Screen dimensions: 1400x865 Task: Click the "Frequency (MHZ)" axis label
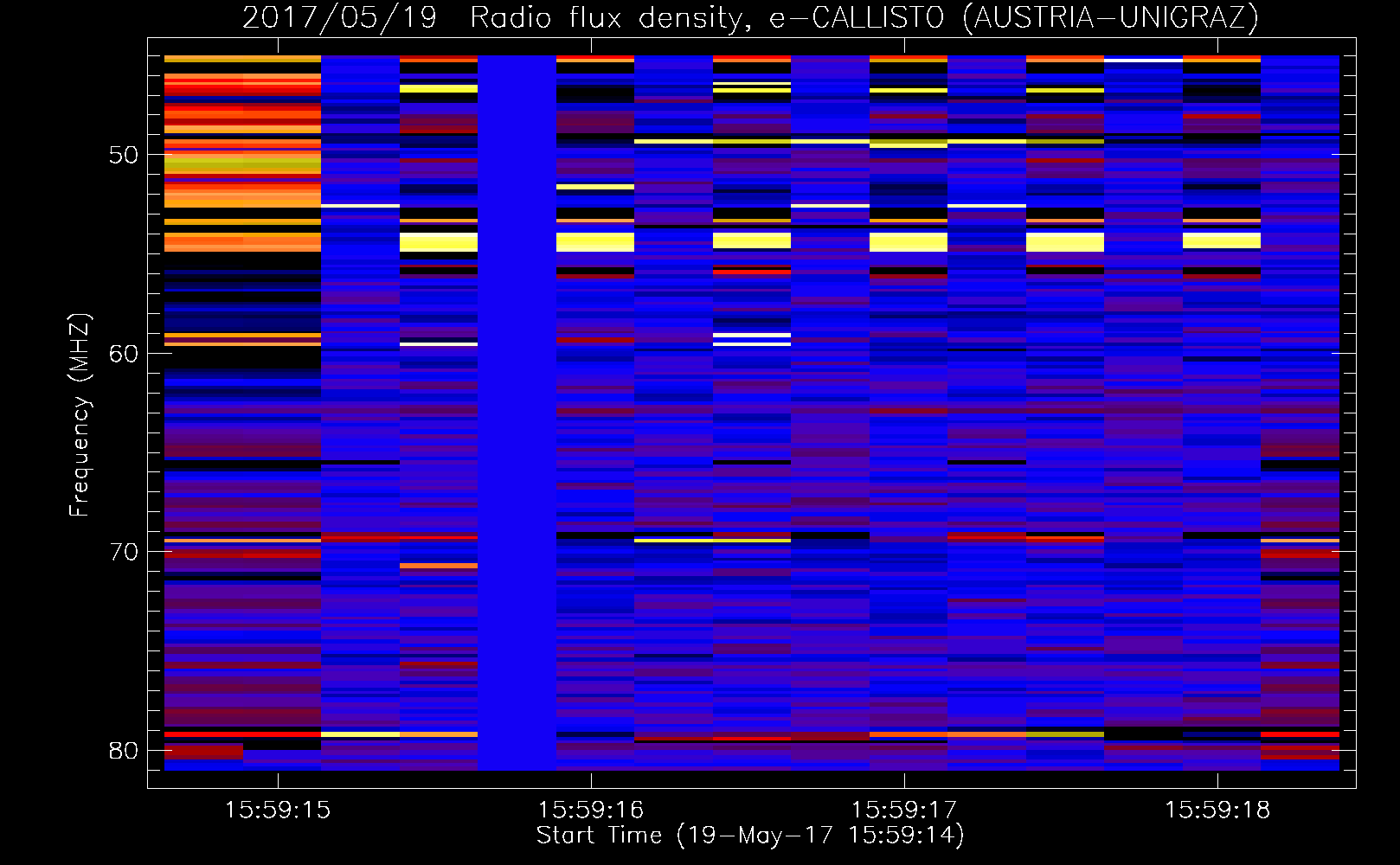click(80, 415)
